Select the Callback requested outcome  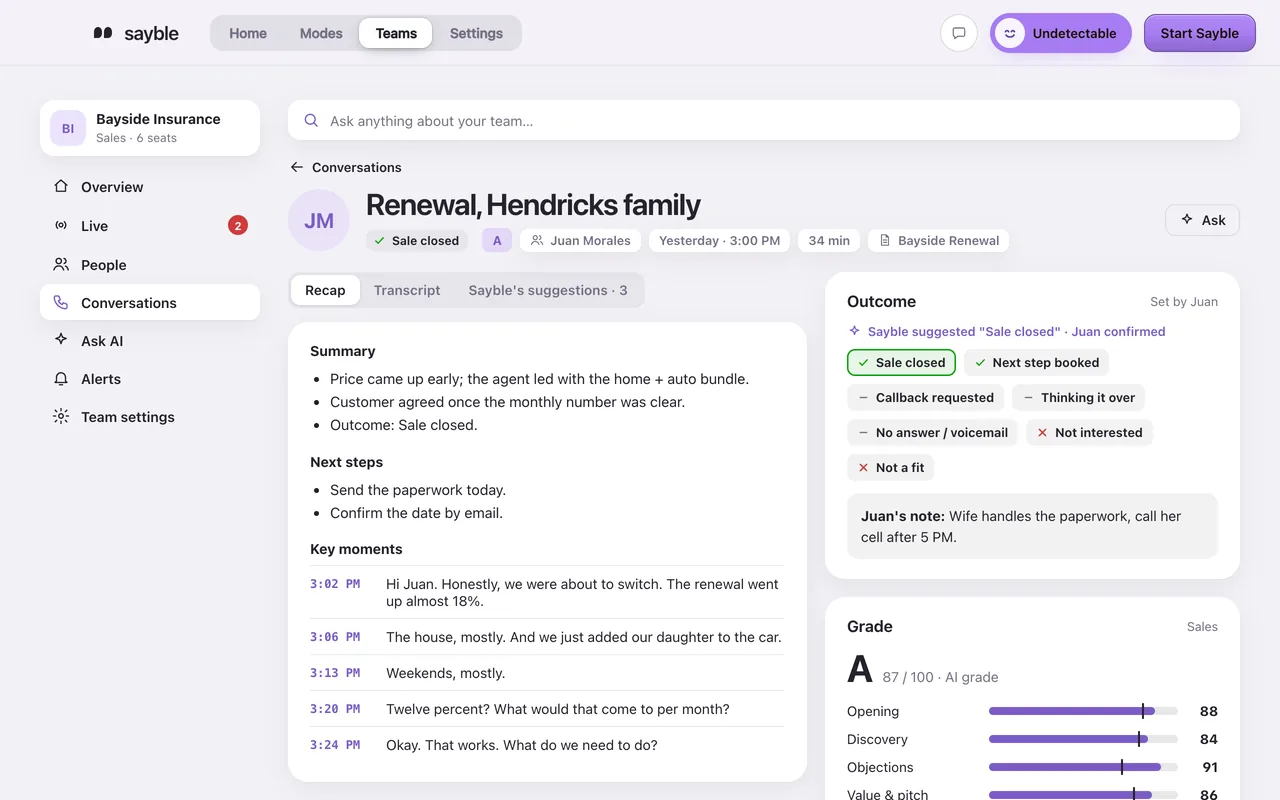coord(925,397)
